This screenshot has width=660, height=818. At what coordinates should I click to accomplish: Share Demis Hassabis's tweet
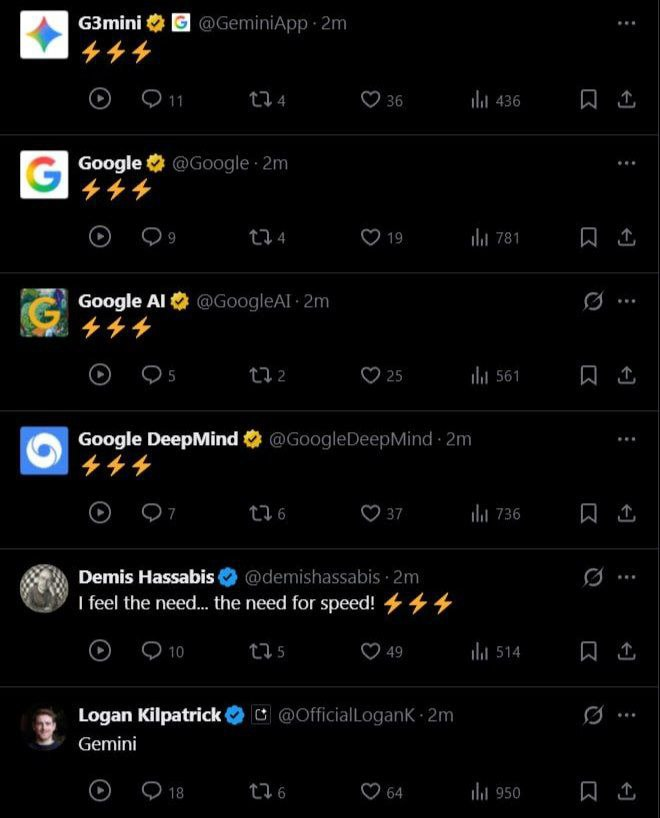click(626, 651)
